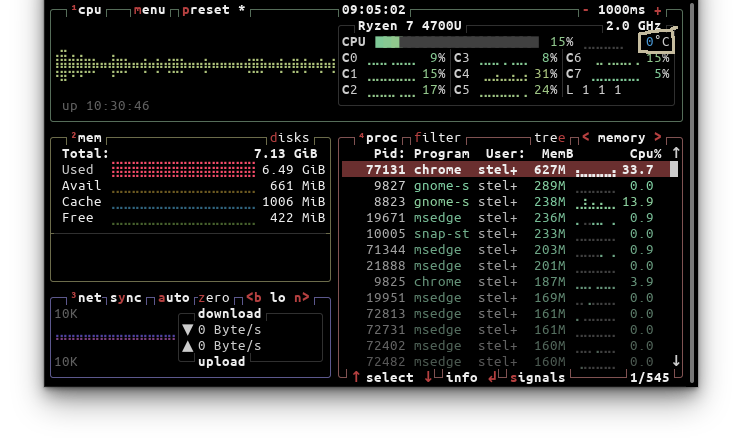Click the Cache 1006 MiB value
This screenshot has width=742, height=447.
click(293, 202)
